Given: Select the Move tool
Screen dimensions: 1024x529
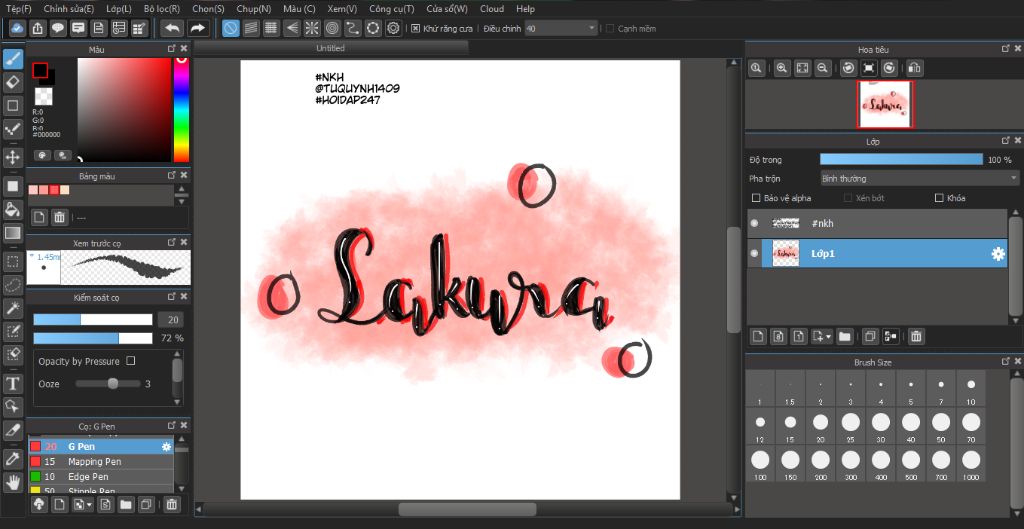Looking at the screenshot, I should point(13,157).
